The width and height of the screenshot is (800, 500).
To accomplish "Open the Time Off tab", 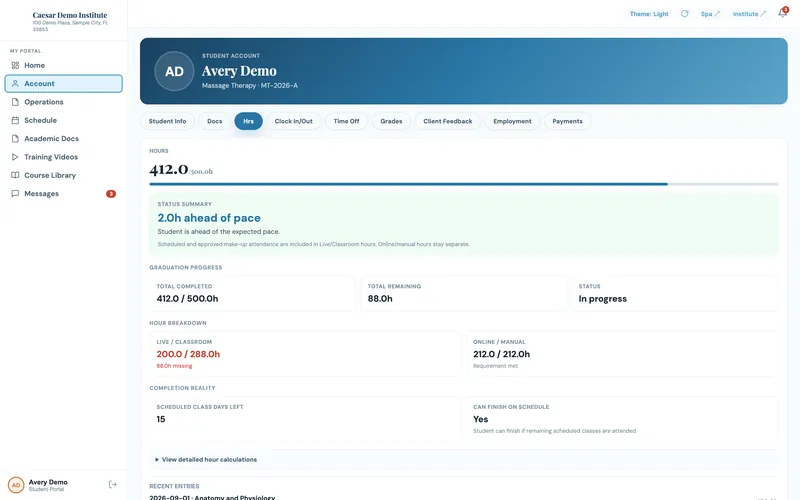I will click(x=346, y=121).
